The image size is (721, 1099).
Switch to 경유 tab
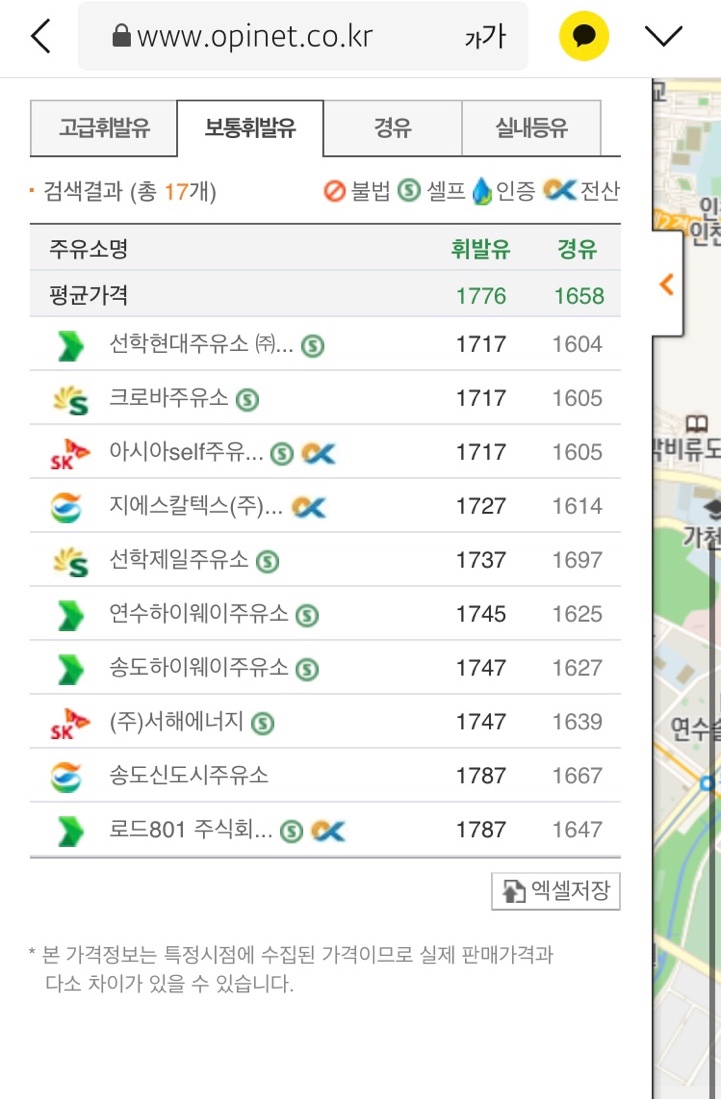[392, 128]
